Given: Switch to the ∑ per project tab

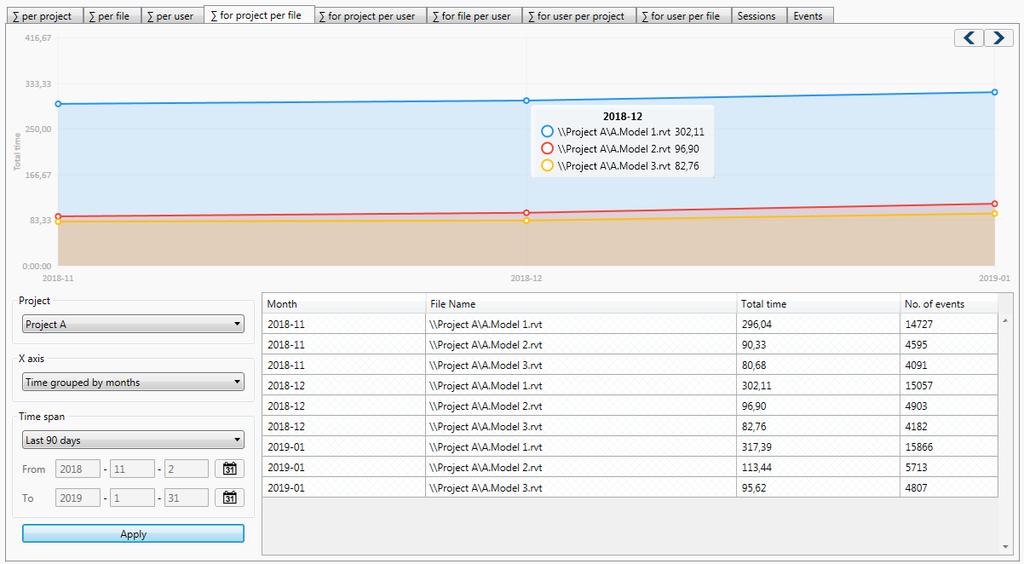Looking at the screenshot, I should 44,16.
